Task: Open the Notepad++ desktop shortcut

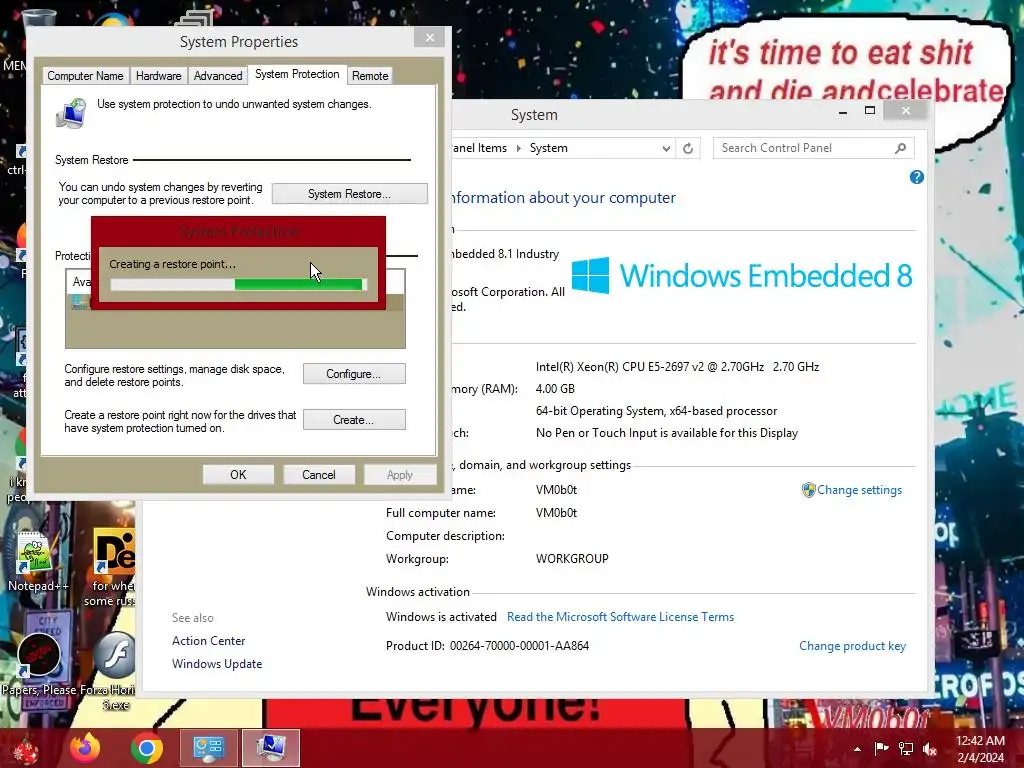Action: click(x=37, y=561)
